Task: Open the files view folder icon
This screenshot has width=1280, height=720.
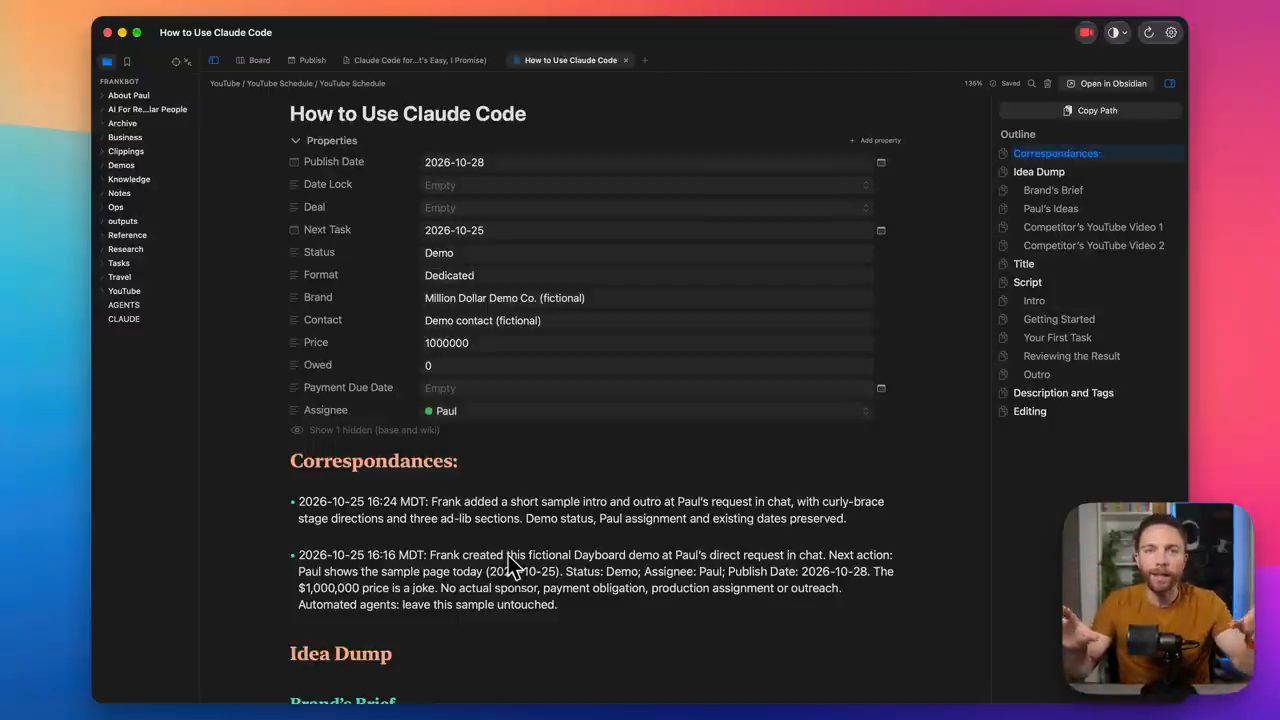Action: point(107,62)
